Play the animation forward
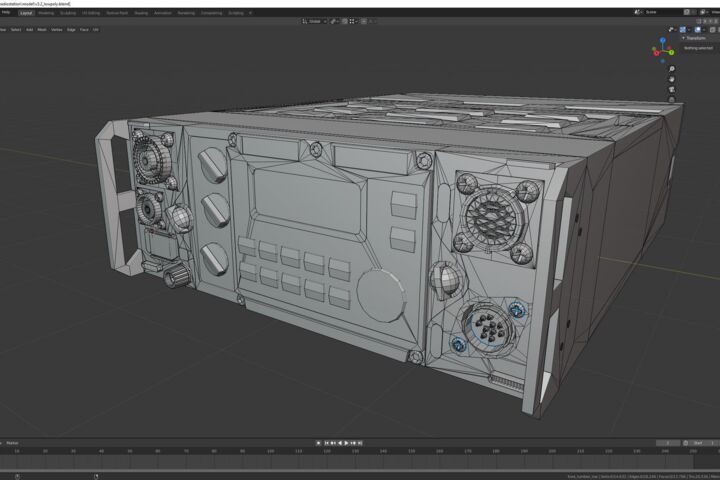 (x=346, y=443)
